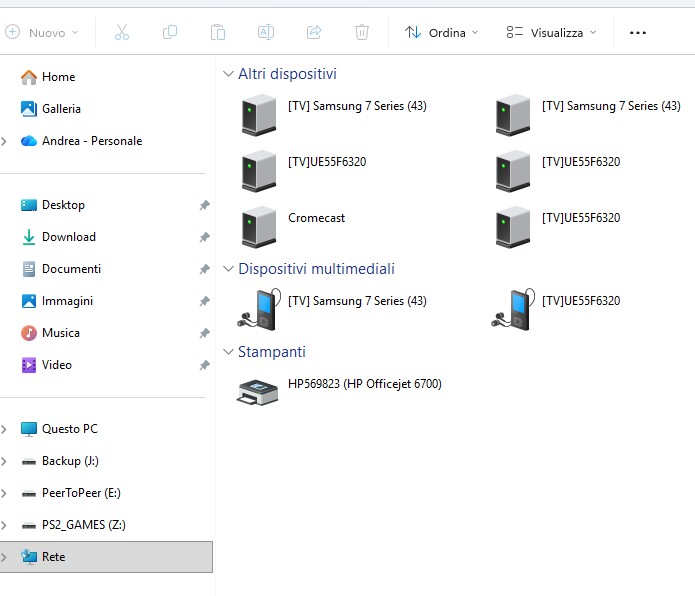695x596 pixels.
Task: Expand the PS2_GAMES (Z:) tree node
Action: point(4,525)
